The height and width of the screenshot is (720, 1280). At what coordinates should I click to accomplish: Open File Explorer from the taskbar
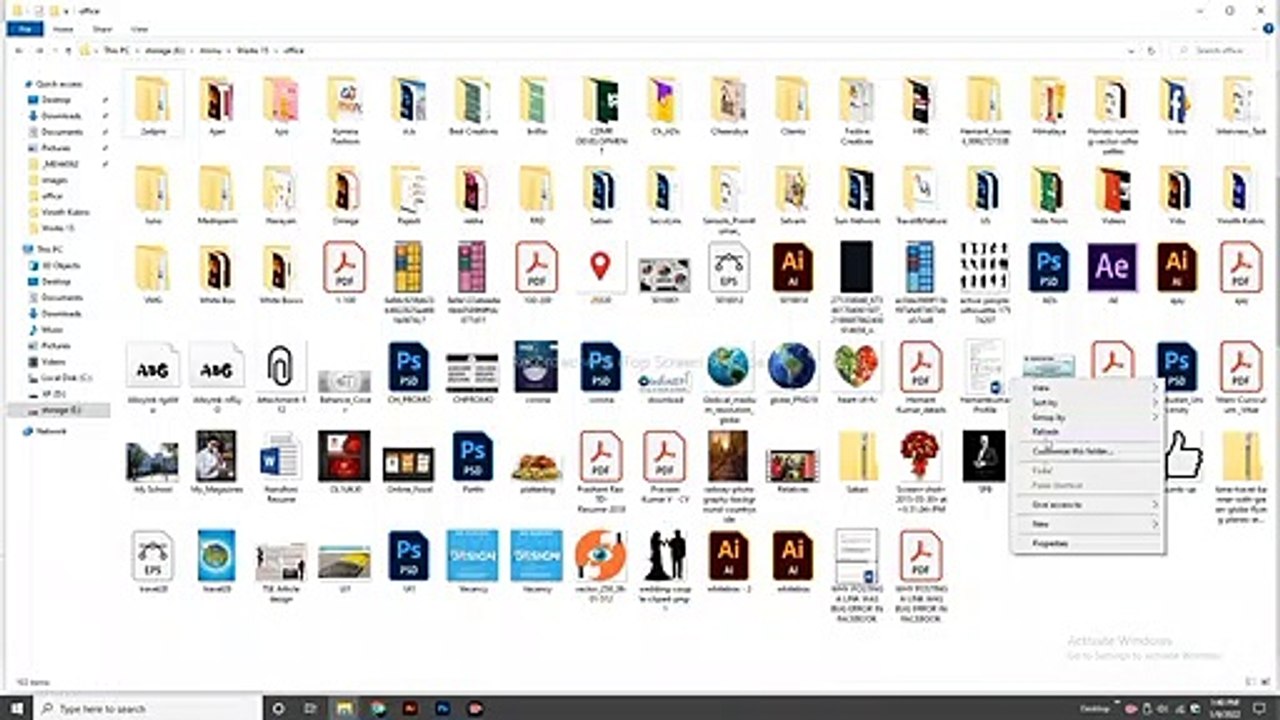[x=345, y=708]
